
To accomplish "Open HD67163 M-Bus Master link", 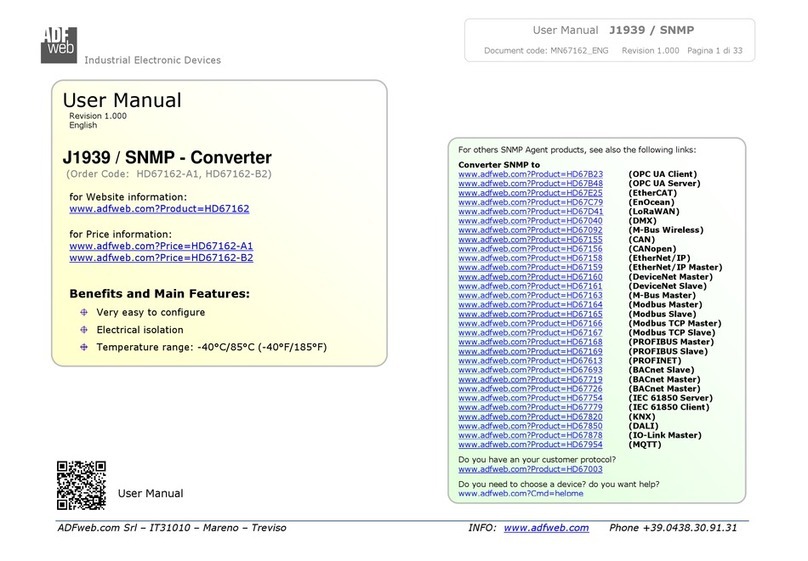I will [x=530, y=295].
